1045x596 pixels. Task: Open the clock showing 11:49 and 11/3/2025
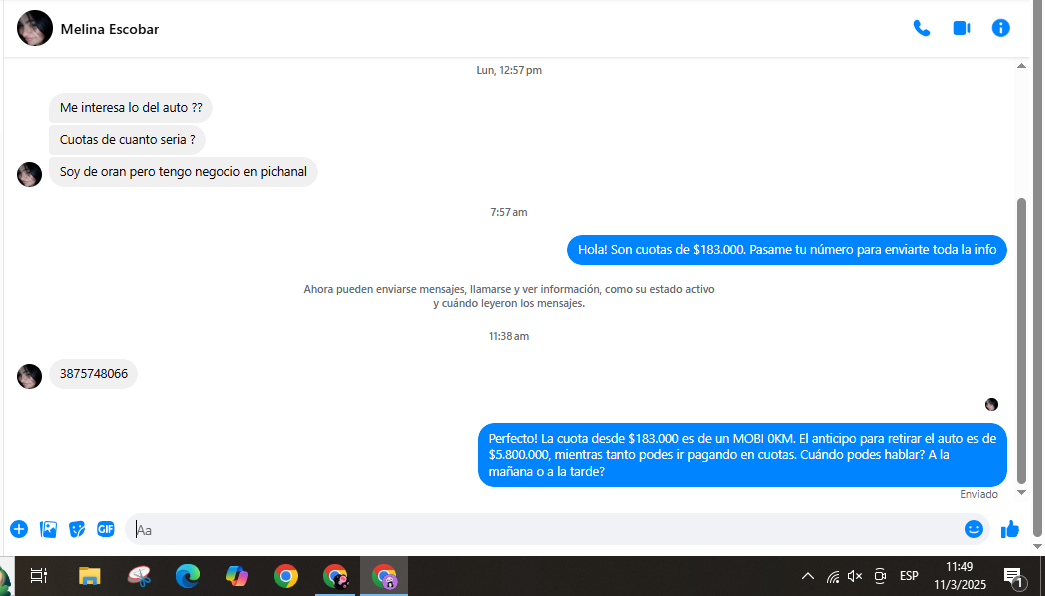click(960, 576)
